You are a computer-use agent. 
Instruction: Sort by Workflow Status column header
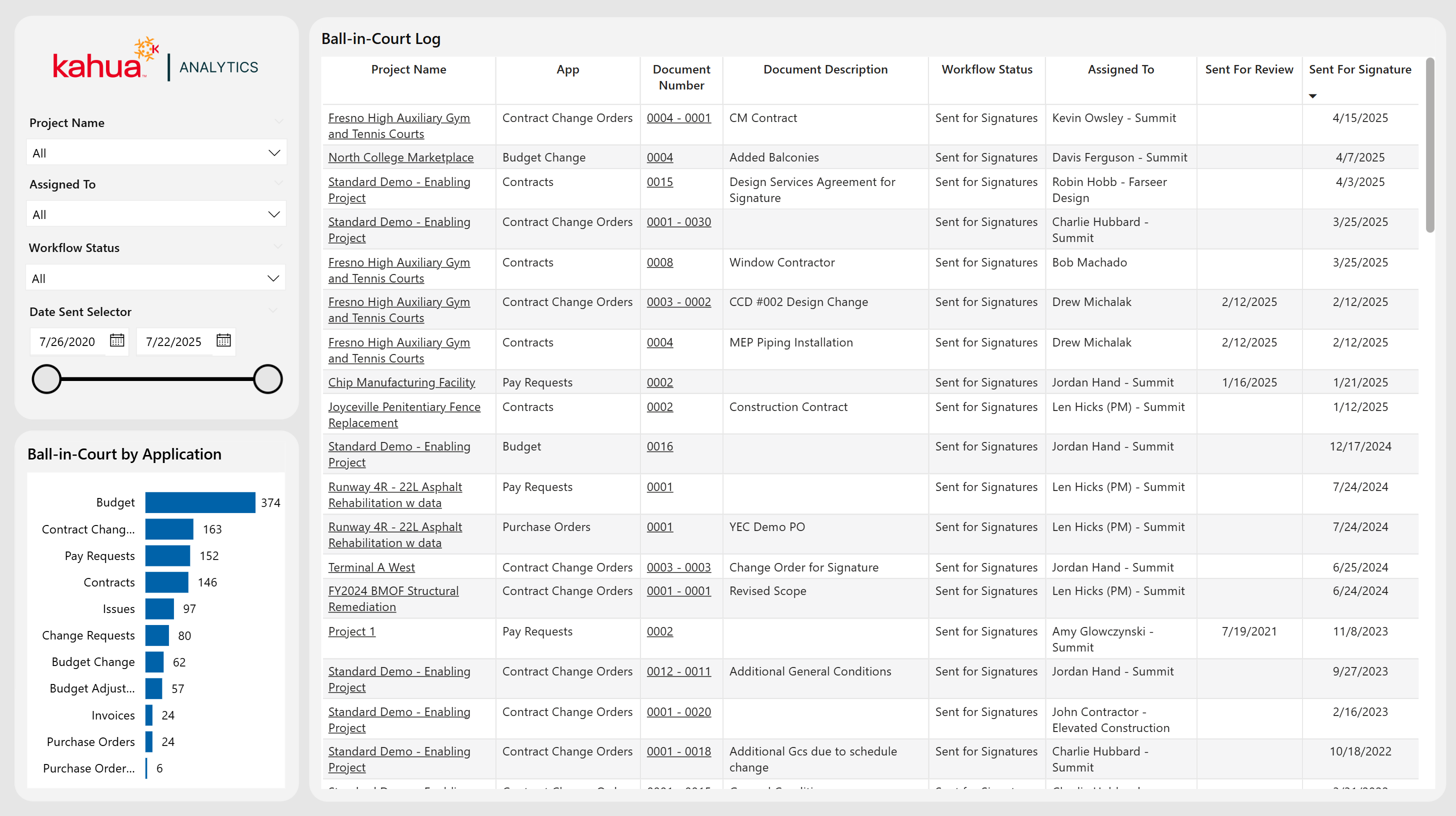pos(986,69)
